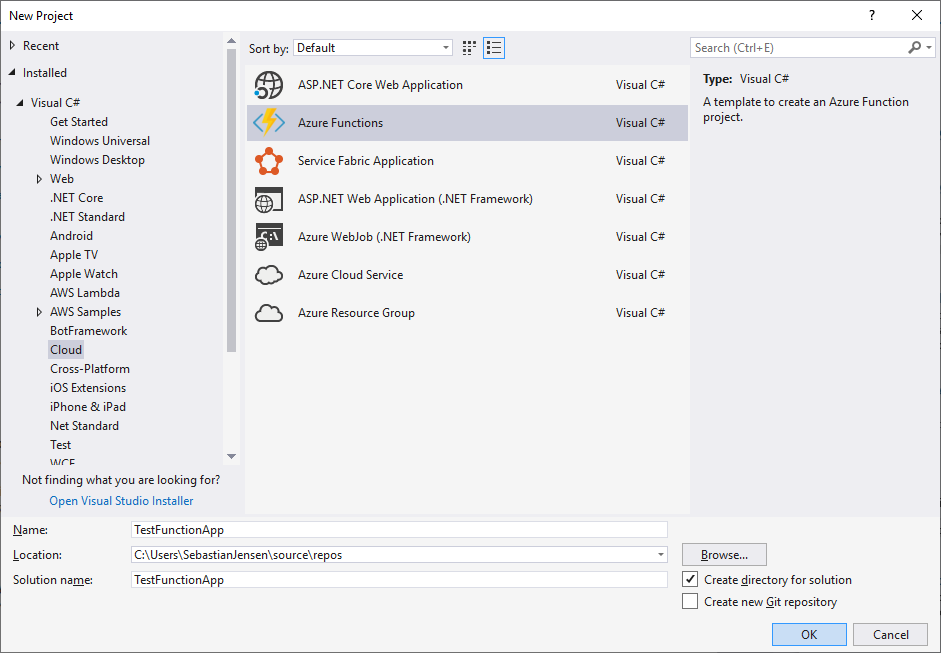Image resolution: width=941 pixels, height=653 pixels.
Task: Click the category tree vertical scrollbar
Action: pyautogui.click(x=232, y=200)
